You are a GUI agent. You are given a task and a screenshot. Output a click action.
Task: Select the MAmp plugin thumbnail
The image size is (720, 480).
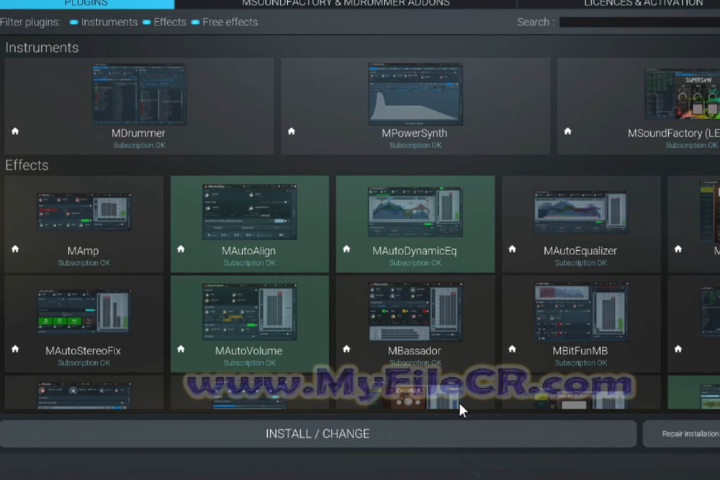coord(84,212)
